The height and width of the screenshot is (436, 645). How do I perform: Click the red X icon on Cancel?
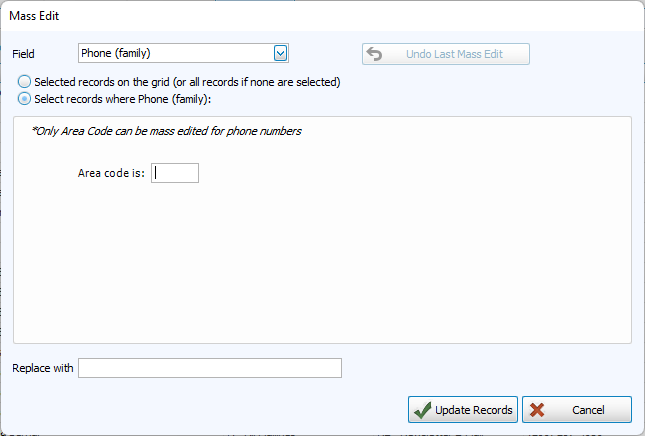click(x=538, y=410)
